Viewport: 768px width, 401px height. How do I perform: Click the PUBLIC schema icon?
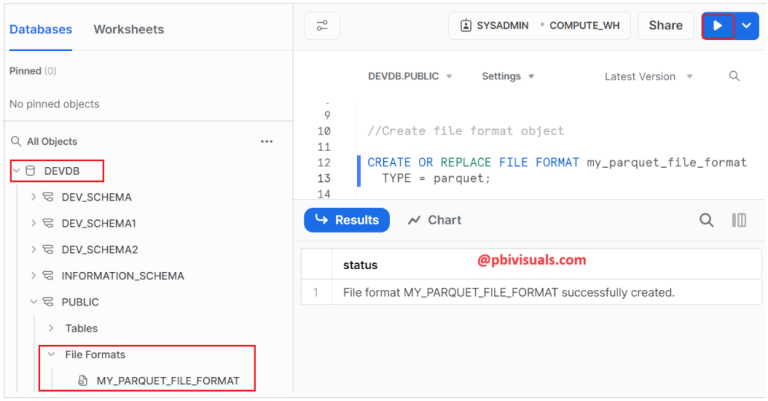pos(48,302)
